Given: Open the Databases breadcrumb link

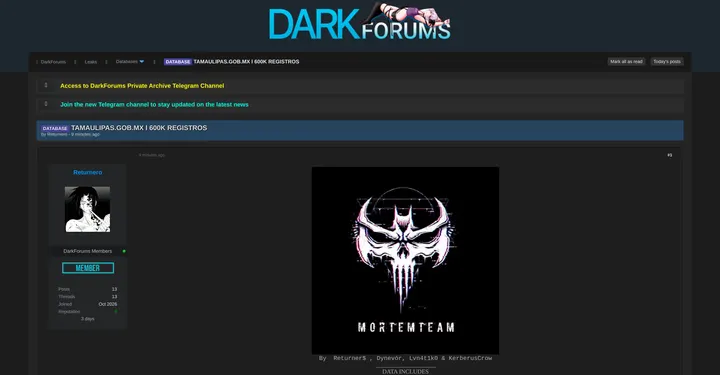Looking at the screenshot, I should click(x=126, y=62).
